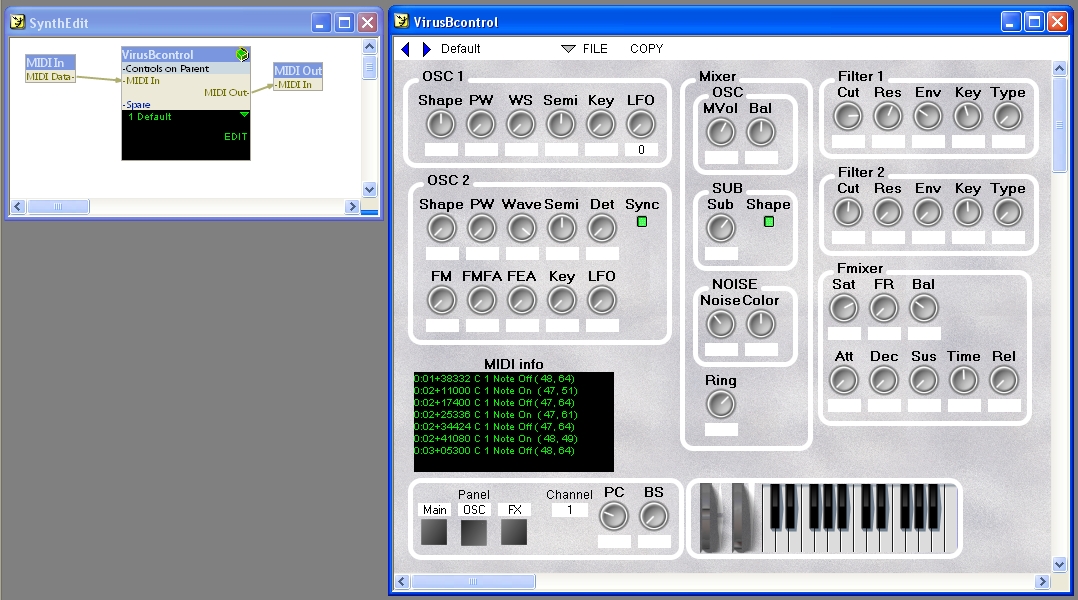1078x600 pixels.
Task: Click the SynthEdit horizontal scroll left arrow
Action: click(x=18, y=206)
